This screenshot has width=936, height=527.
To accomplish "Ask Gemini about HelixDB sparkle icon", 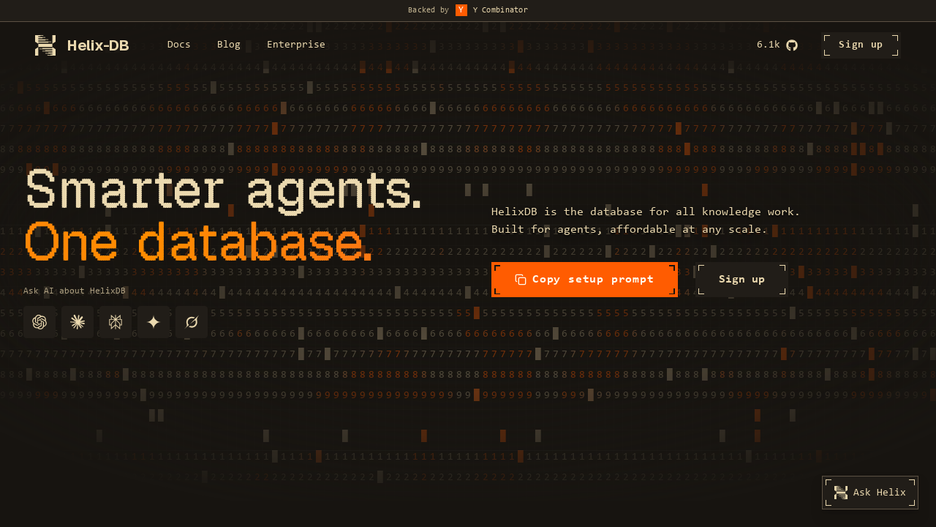I will (153, 322).
